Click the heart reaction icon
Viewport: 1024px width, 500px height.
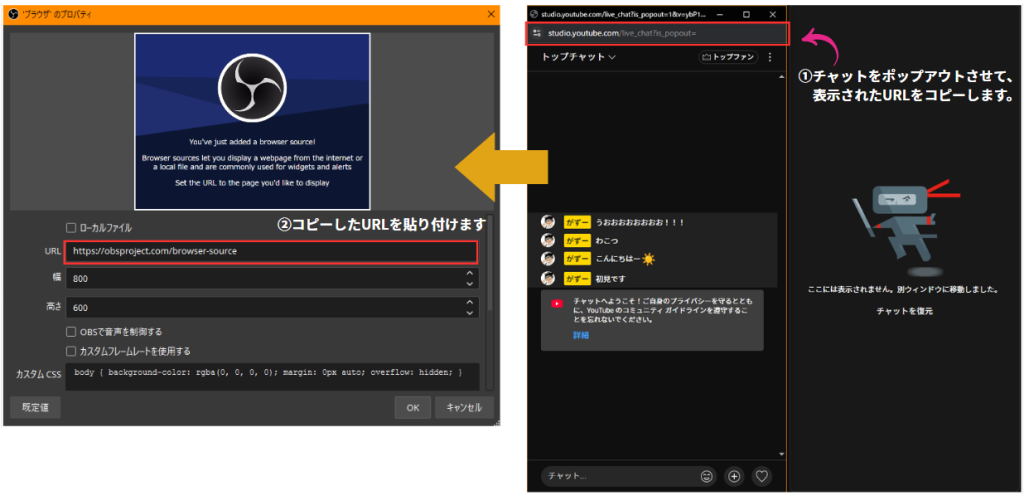pyautogui.click(x=761, y=477)
